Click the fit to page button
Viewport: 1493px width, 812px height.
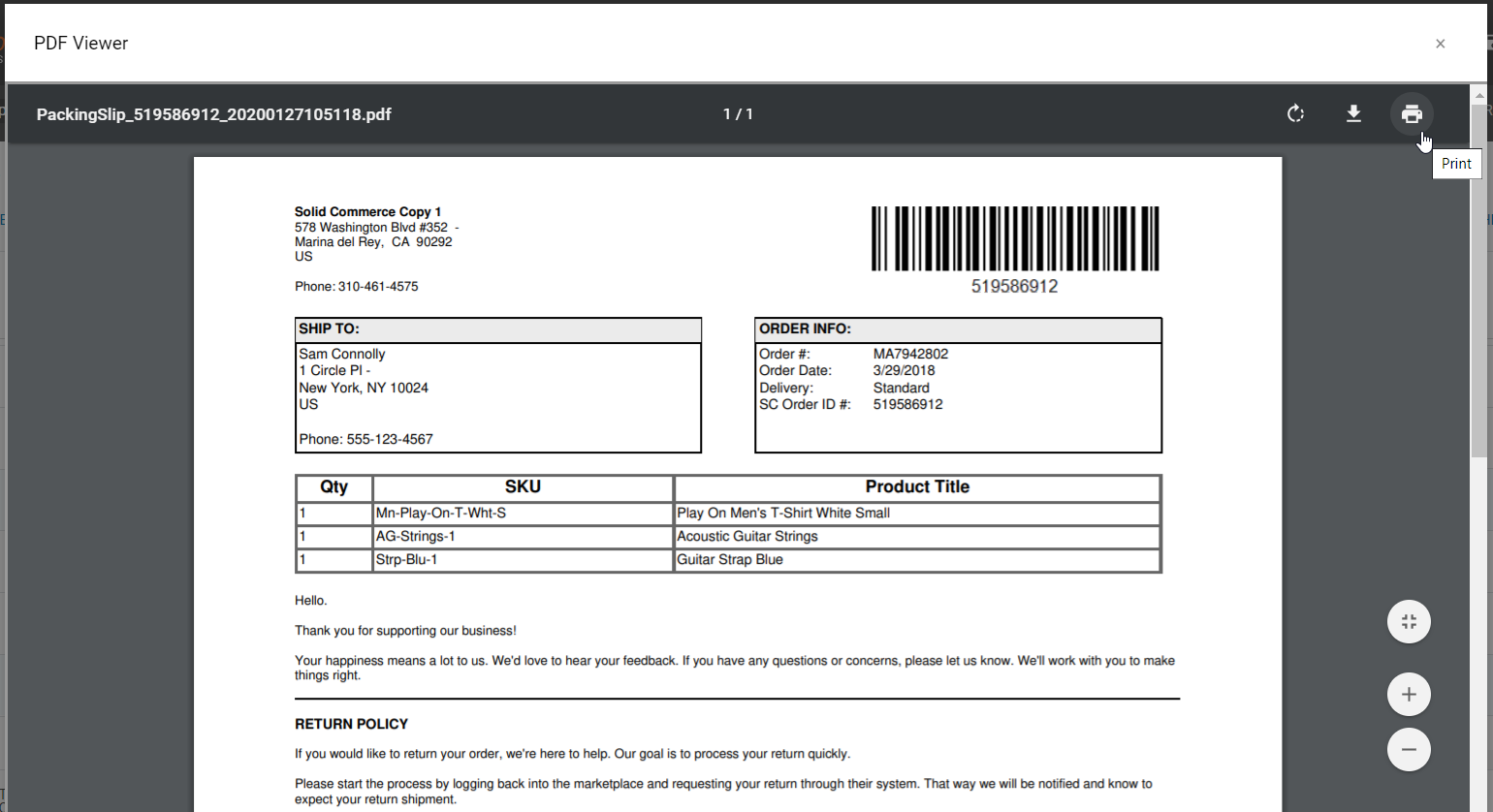pos(1409,622)
